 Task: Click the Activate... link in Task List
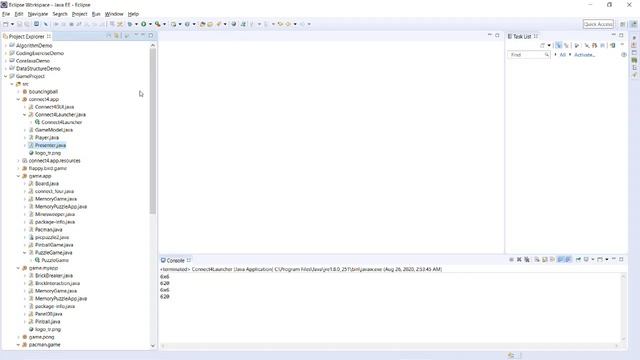tap(584, 55)
